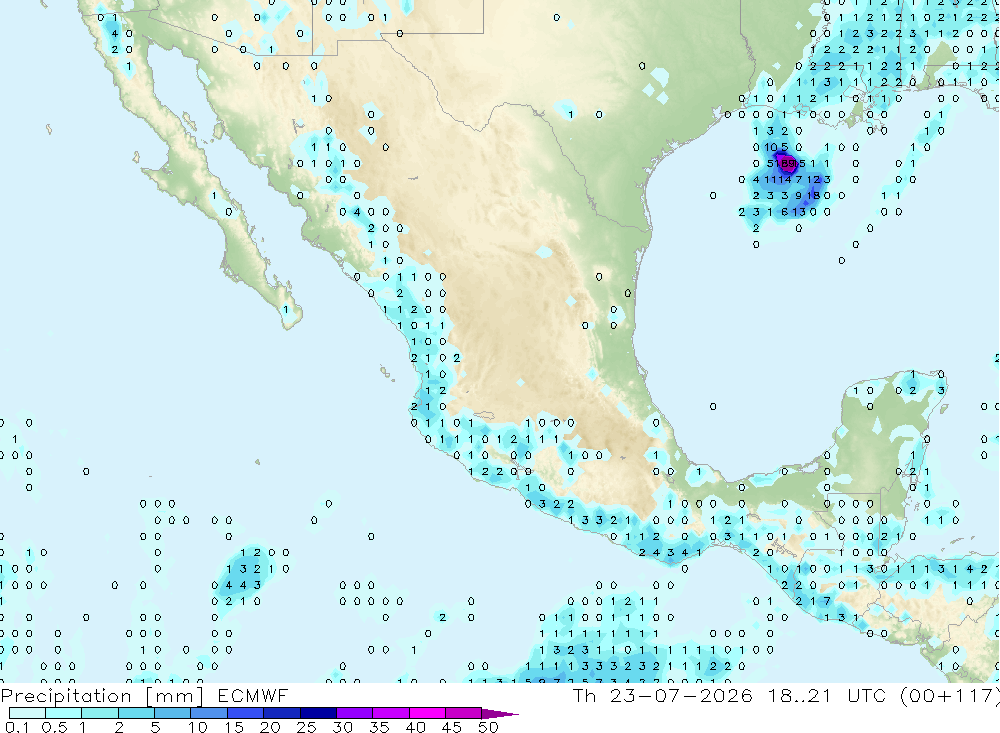Viewport: 1000px width, 733px height.
Task: Click the '23-07-2026' date text
Action: pyautogui.click(x=681, y=695)
